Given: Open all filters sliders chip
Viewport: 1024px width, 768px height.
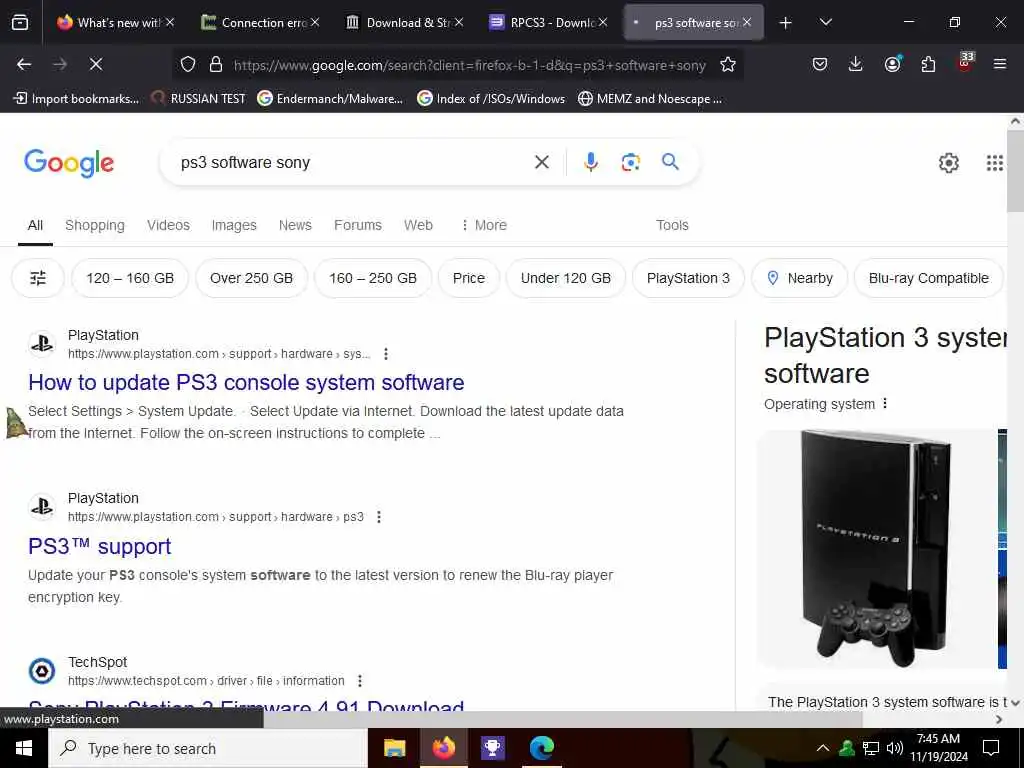Looking at the screenshot, I should 38,278.
